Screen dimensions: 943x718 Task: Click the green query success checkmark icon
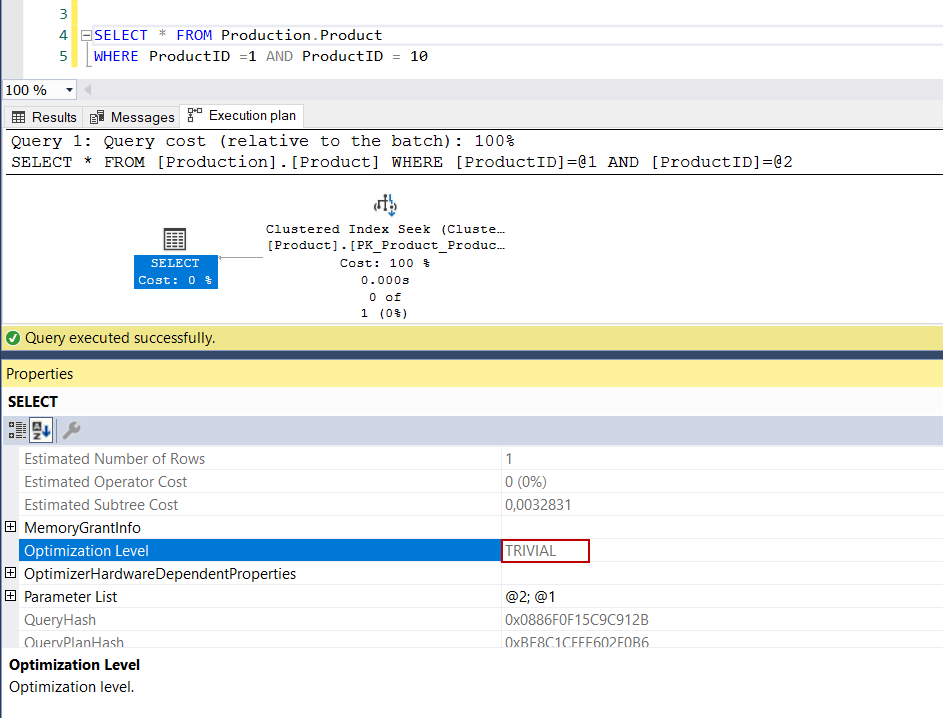pos(13,338)
